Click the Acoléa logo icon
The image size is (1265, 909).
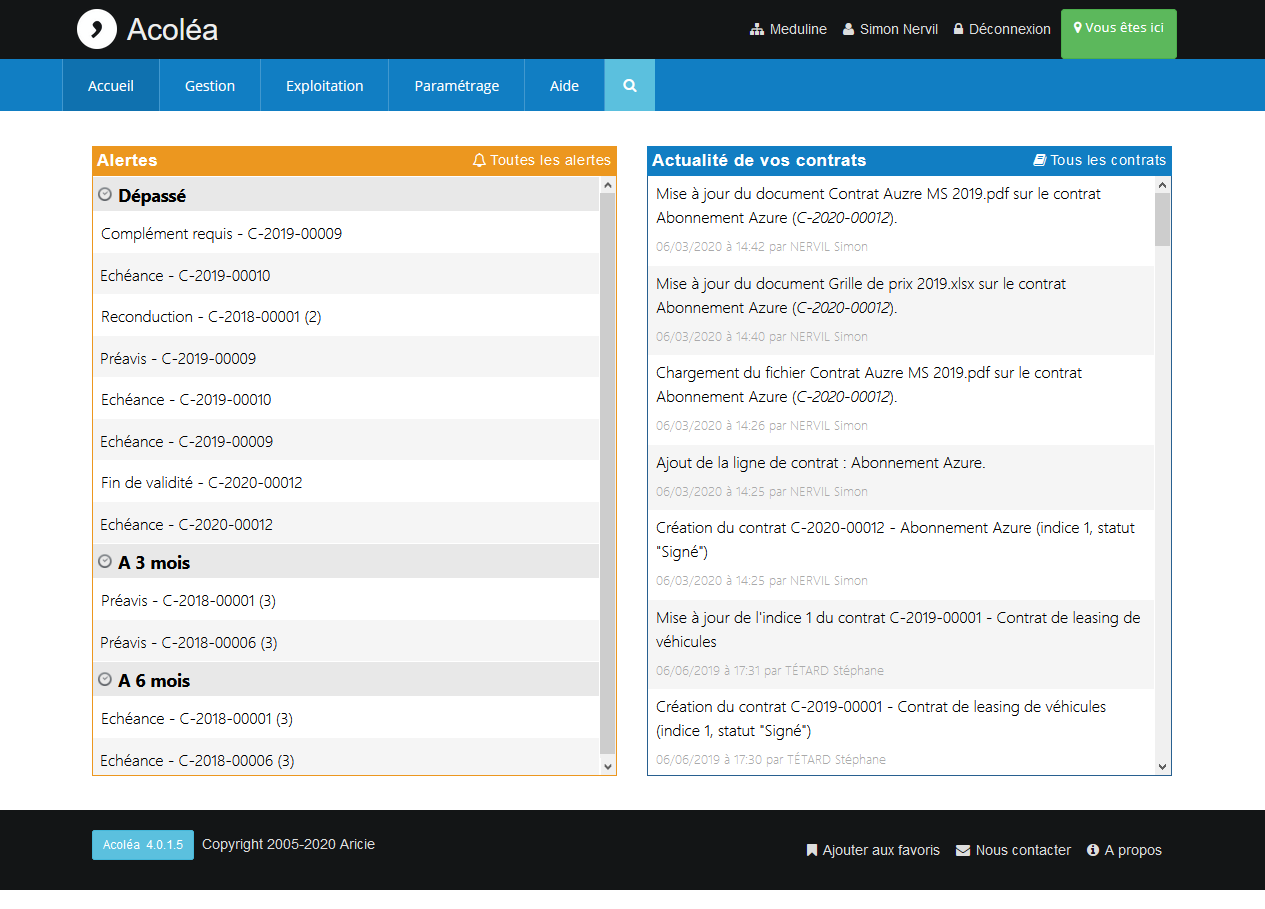[x=97, y=29]
